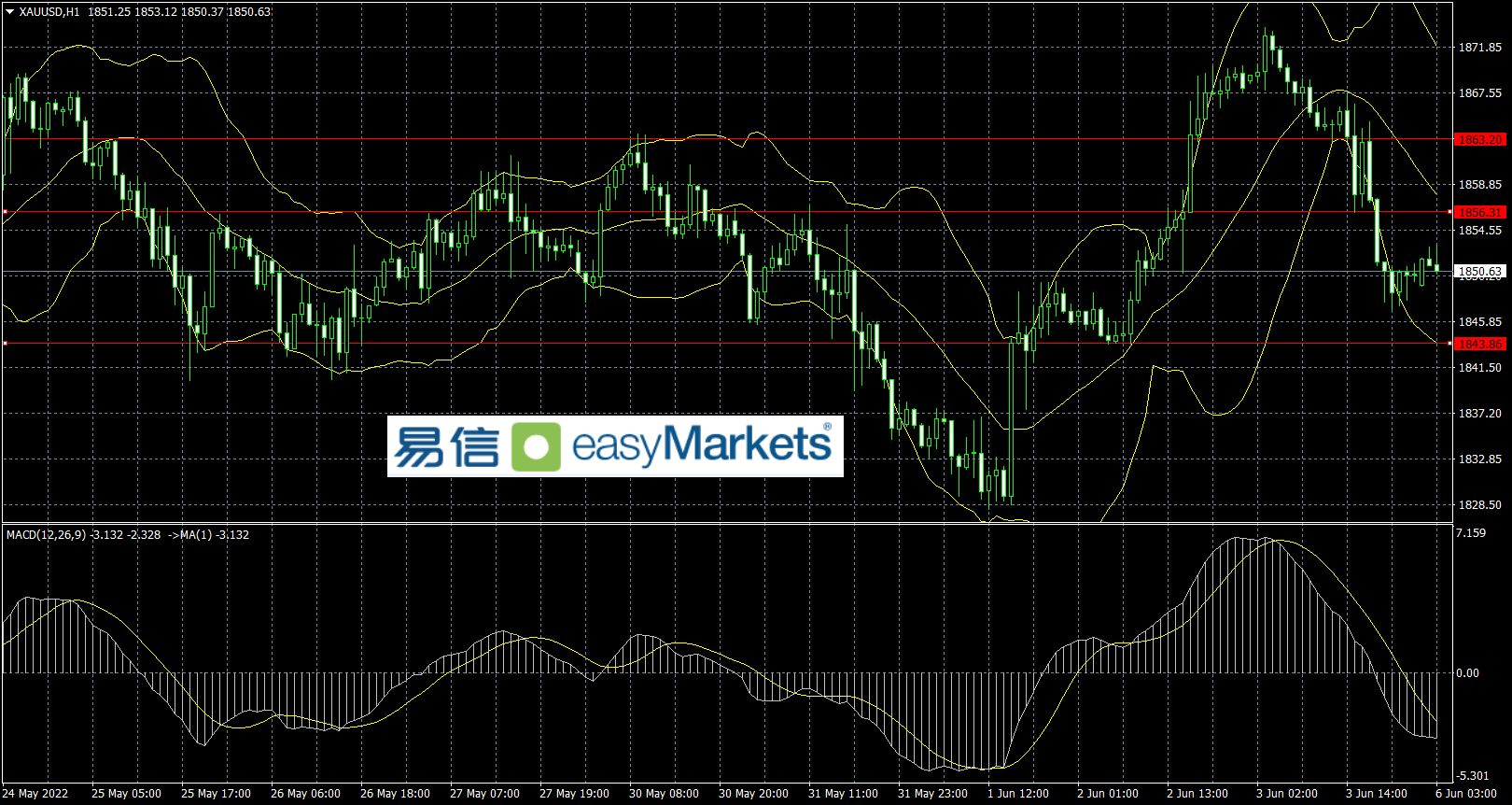The image size is (1512, 805).
Task: Click the 27 May 19:00 time label
Action: click(x=574, y=794)
